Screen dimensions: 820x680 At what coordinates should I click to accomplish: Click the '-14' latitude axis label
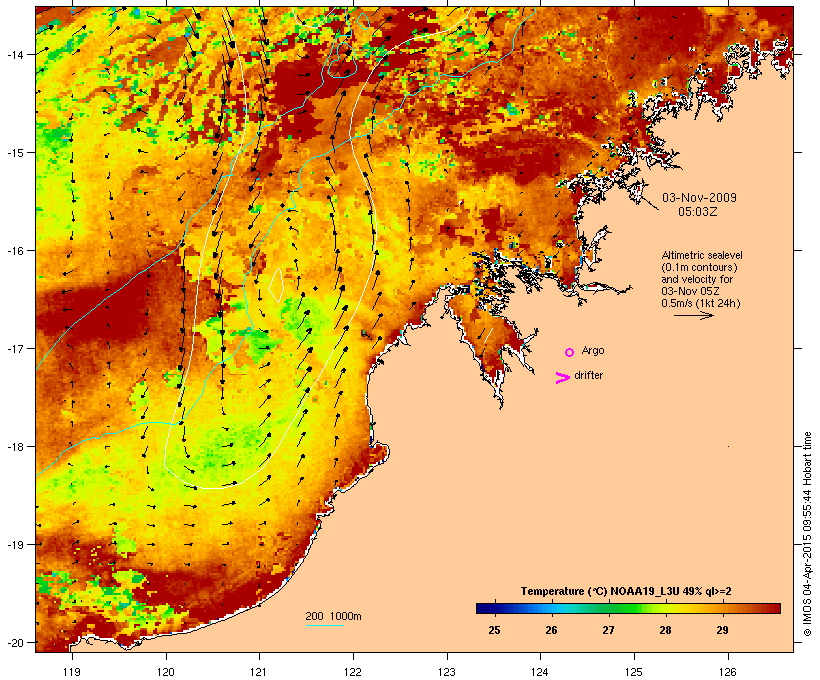[15, 55]
